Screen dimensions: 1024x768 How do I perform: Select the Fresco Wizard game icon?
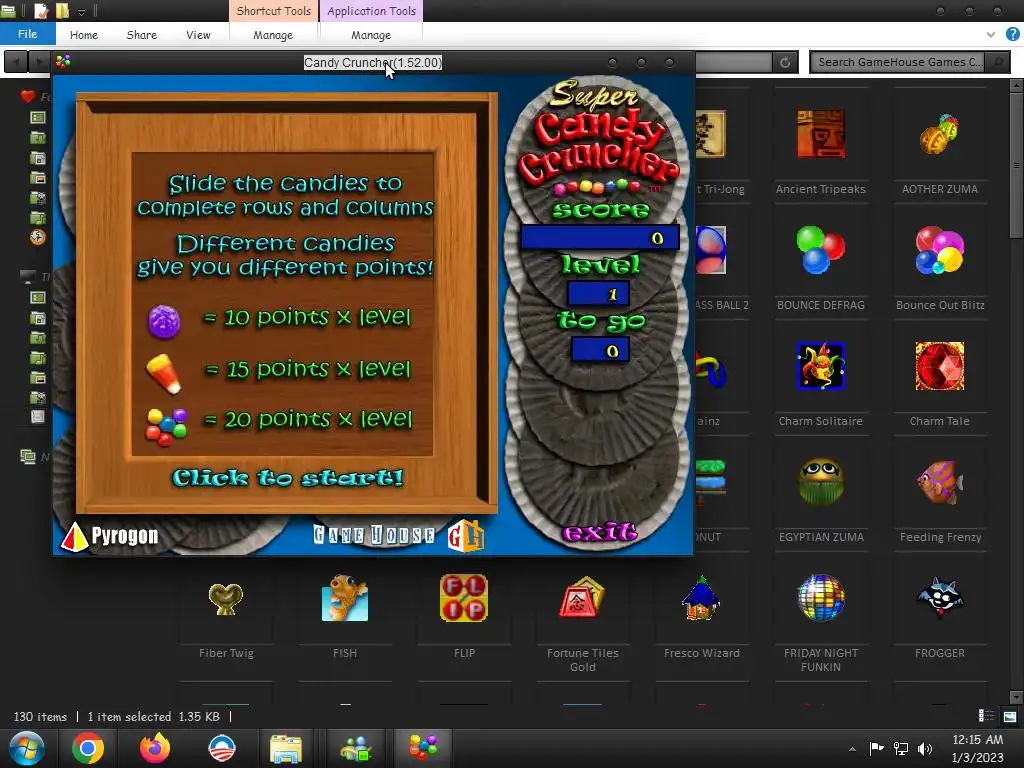(x=701, y=598)
